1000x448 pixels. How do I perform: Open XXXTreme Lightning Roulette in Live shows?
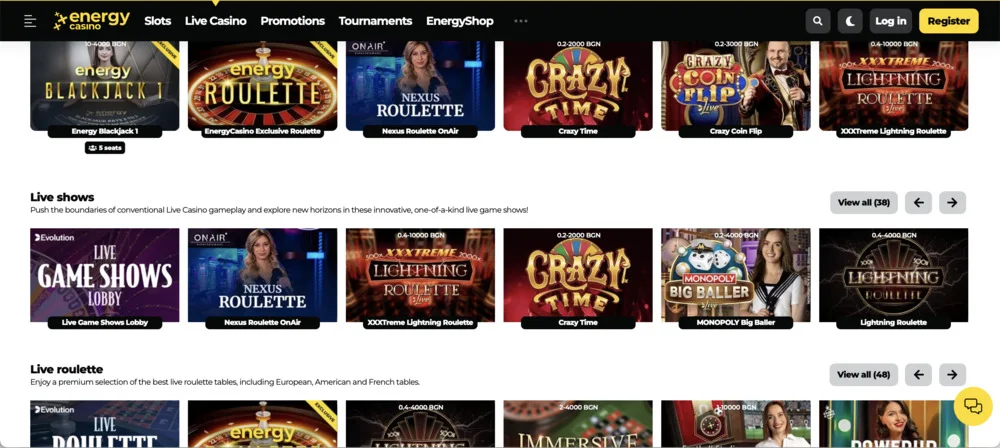click(420, 275)
